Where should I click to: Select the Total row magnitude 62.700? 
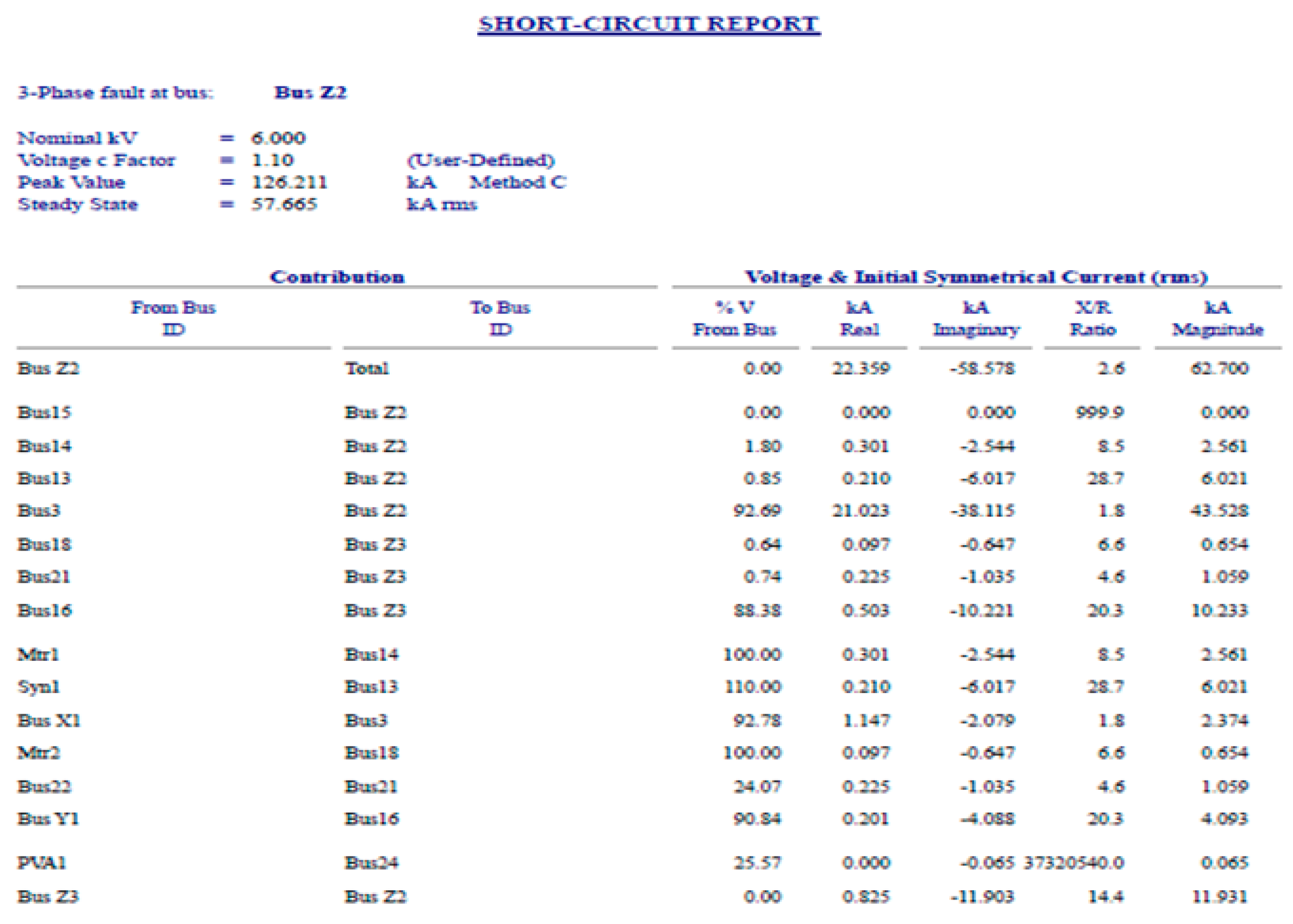(x=1219, y=368)
